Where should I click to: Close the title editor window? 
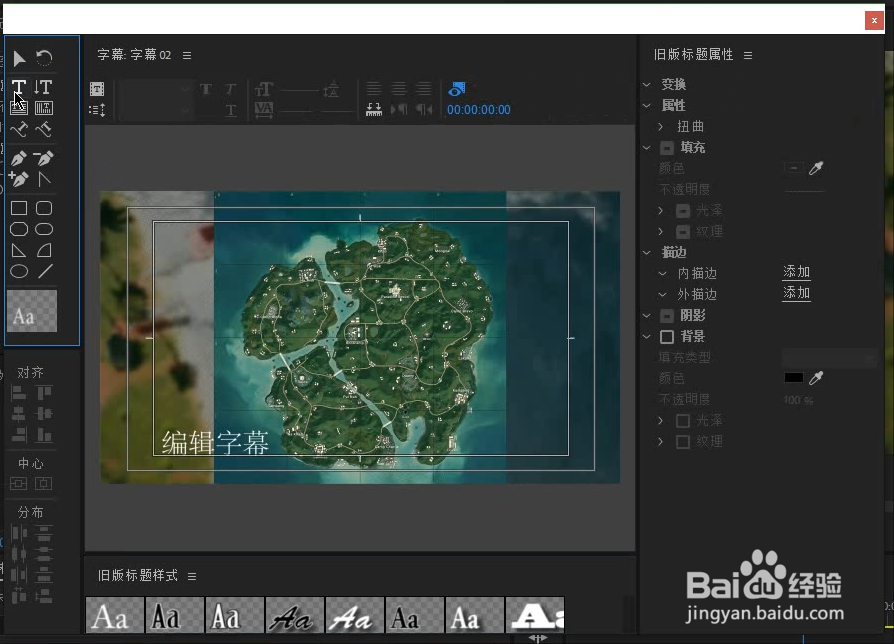(874, 21)
